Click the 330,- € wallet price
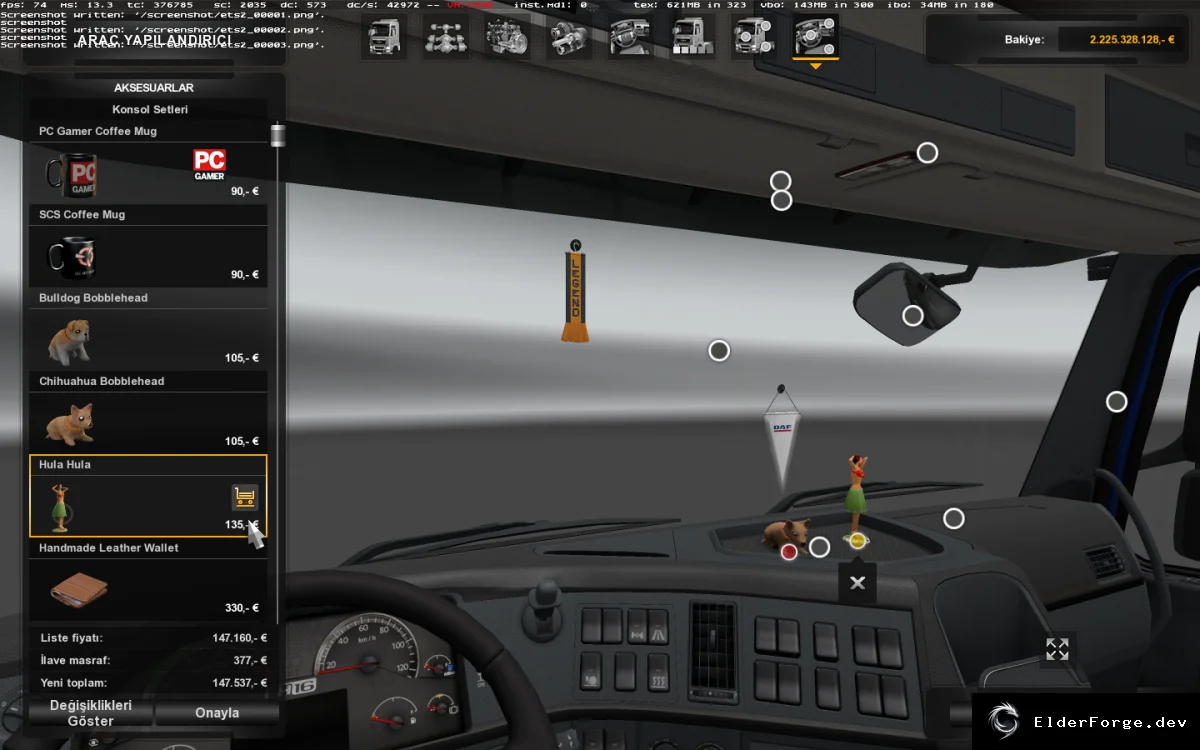 pyautogui.click(x=242, y=608)
